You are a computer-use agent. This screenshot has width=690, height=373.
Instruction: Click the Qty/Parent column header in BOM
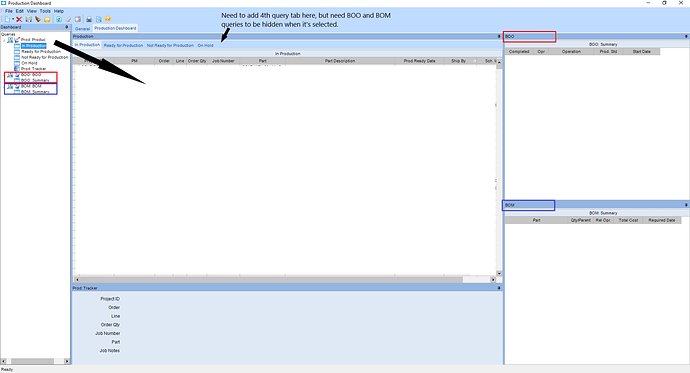[x=581, y=220]
